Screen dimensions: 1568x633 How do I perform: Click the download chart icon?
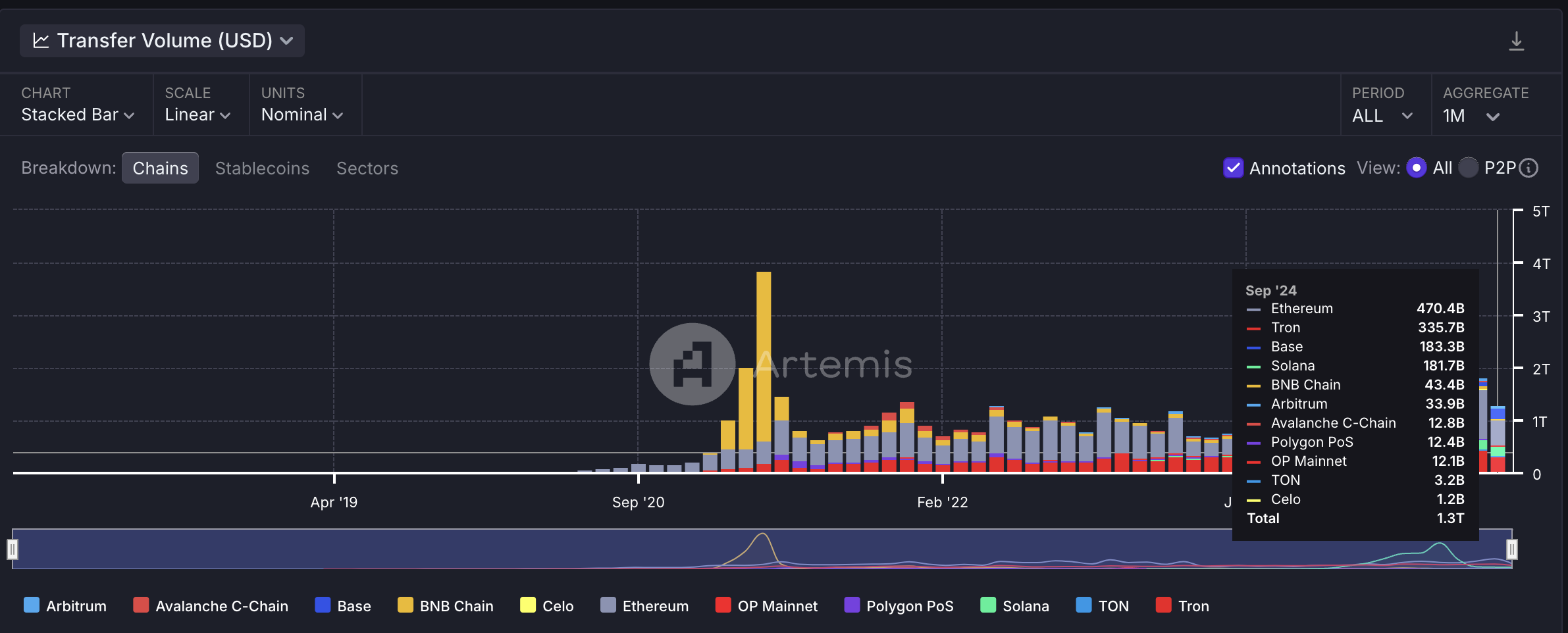pos(1516,41)
